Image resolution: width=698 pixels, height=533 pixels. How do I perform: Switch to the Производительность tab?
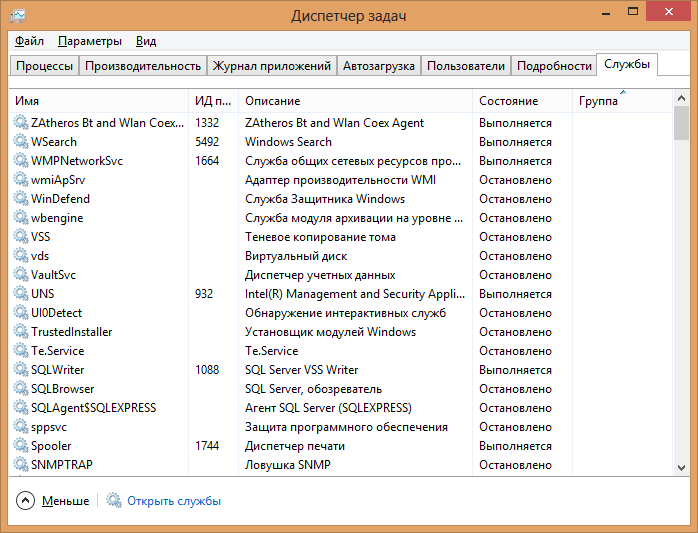143,66
